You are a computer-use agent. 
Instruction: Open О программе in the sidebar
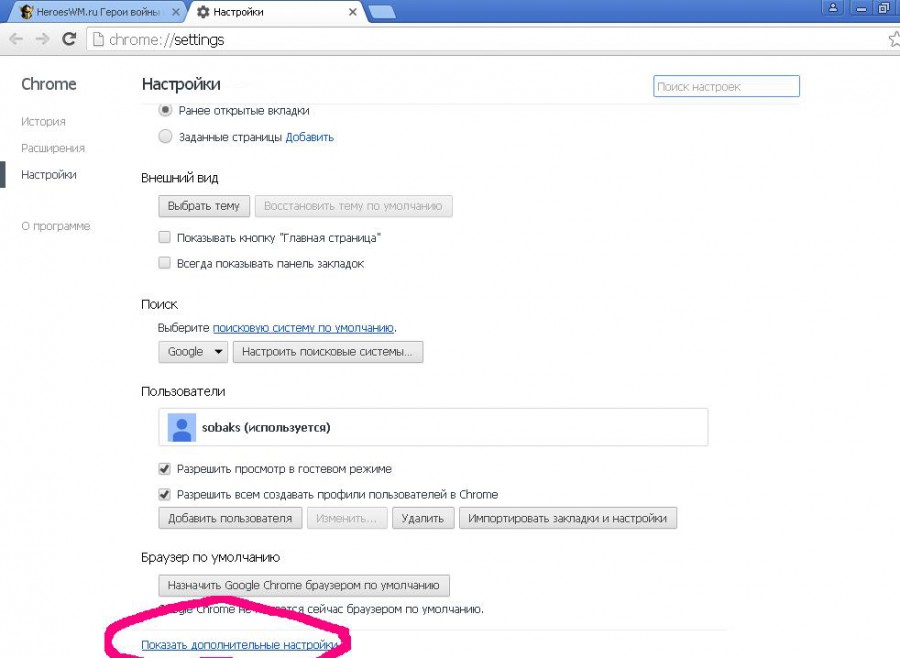[x=56, y=226]
